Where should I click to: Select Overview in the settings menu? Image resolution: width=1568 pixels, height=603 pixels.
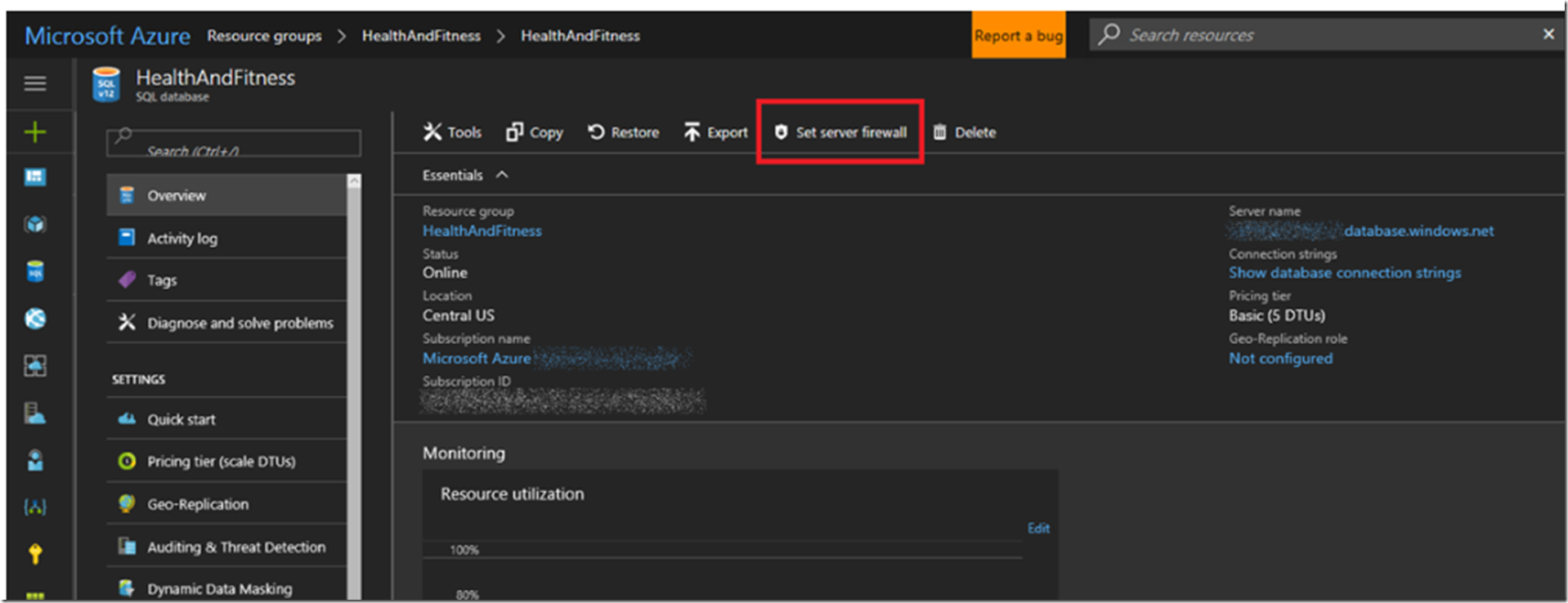point(226,195)
